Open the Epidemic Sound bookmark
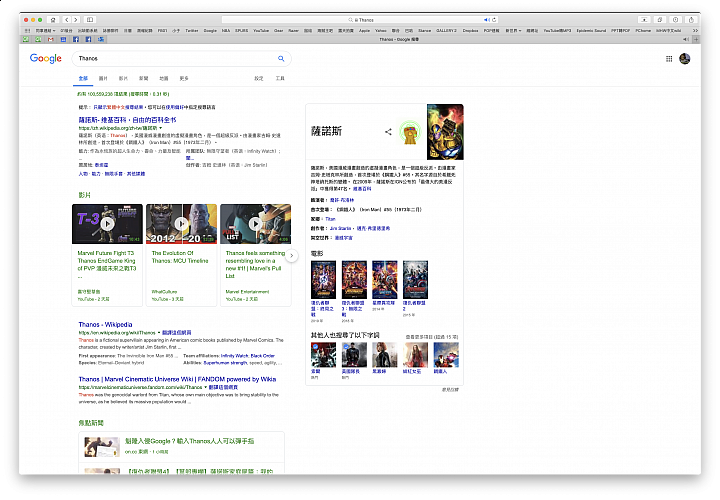Image resolution: width=720 pixels, height=500 pixels. point(591,30)
